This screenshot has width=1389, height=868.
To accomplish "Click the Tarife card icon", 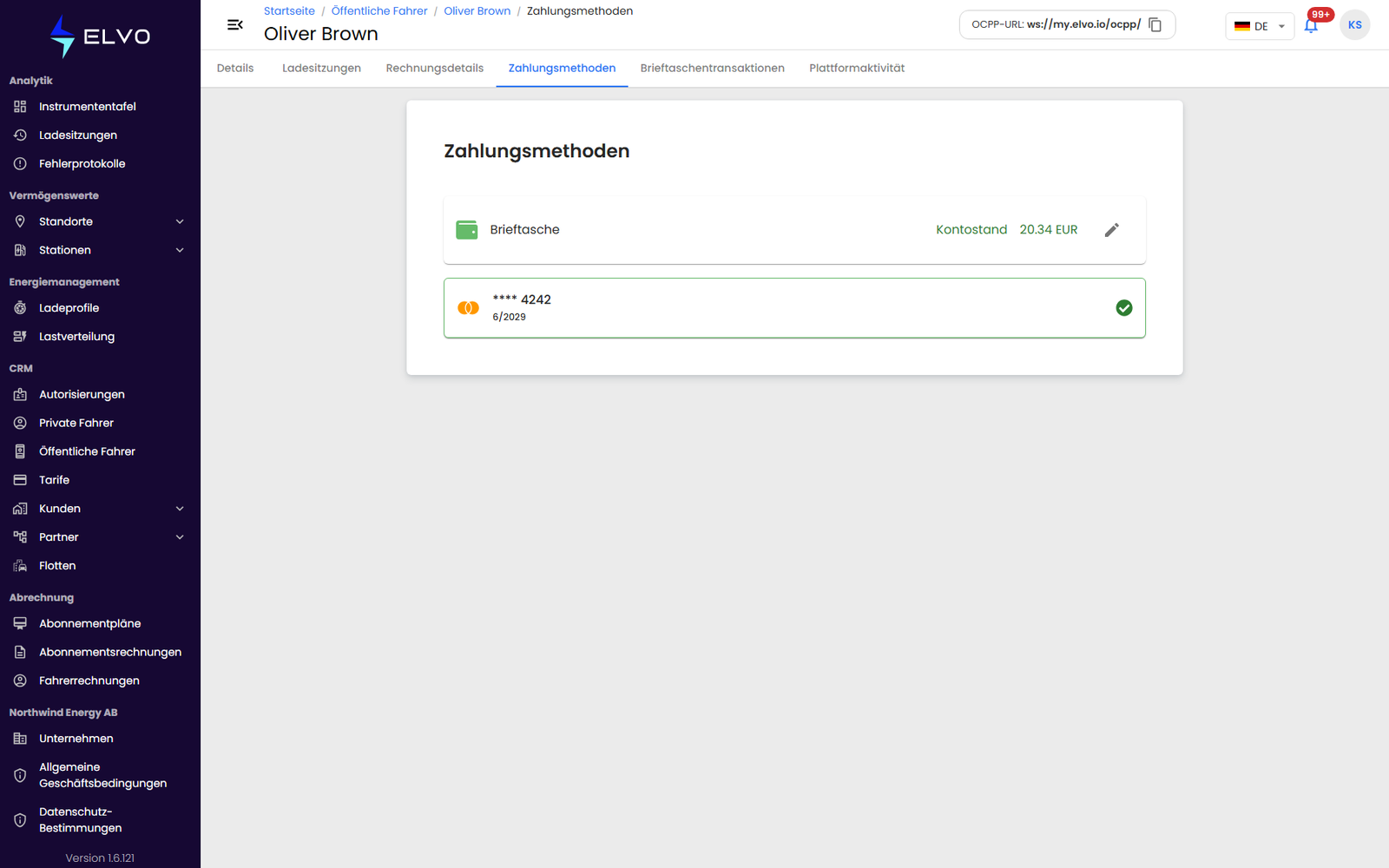I will (x=20, y=480).
